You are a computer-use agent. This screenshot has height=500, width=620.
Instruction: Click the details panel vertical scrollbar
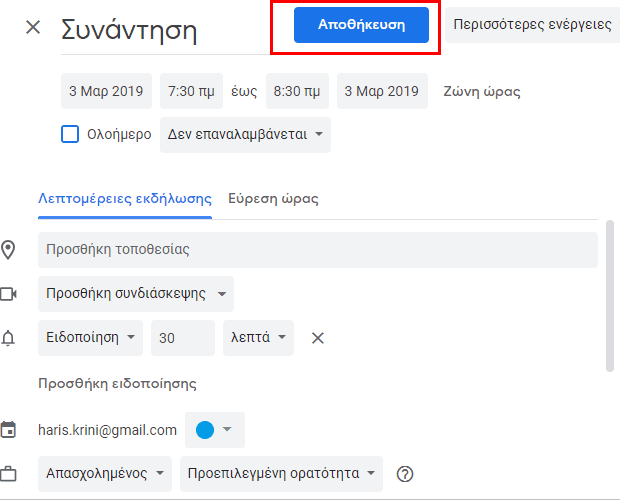click(610, 296)
